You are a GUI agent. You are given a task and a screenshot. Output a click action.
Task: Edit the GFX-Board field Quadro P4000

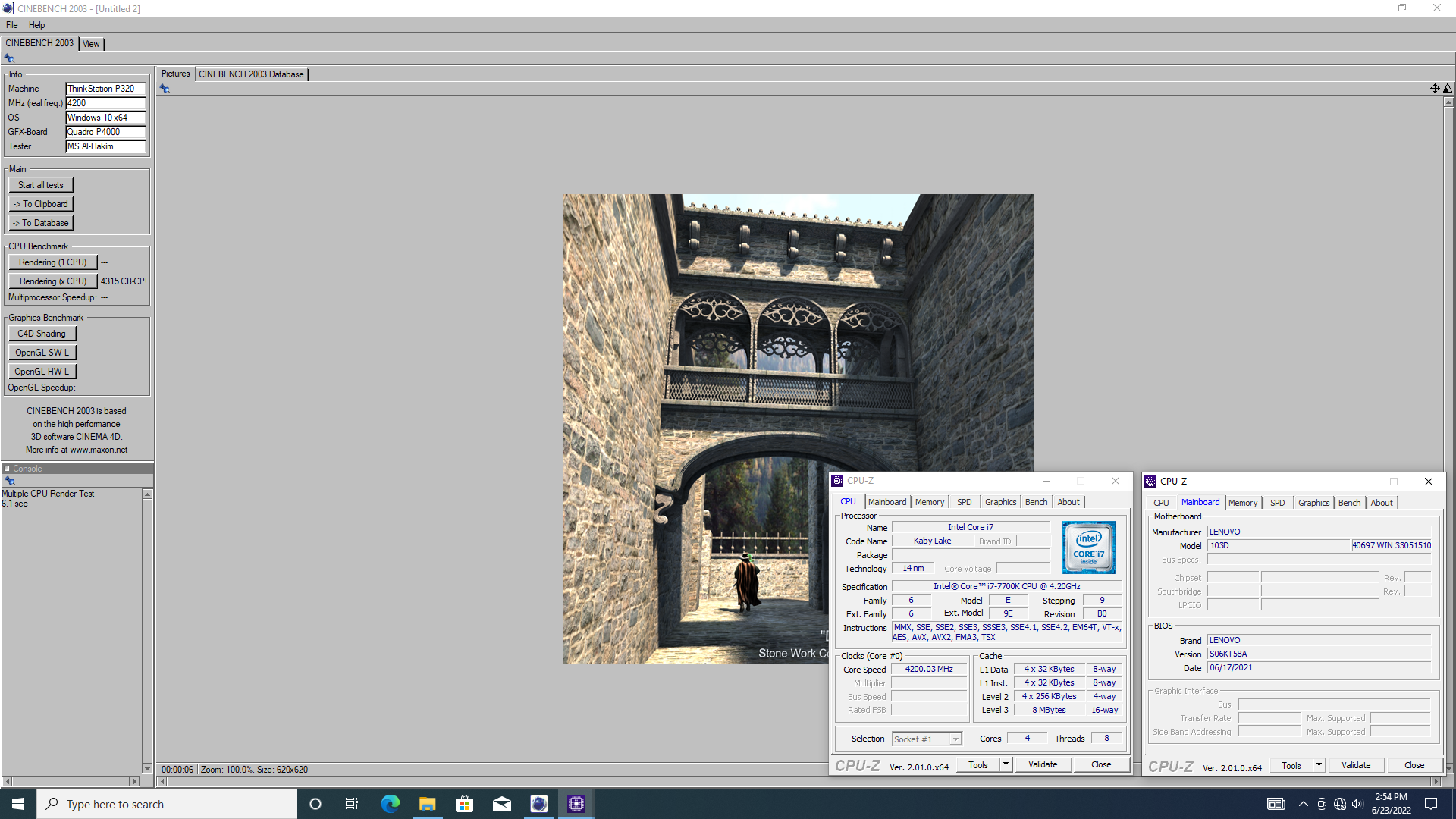[105, 132]
